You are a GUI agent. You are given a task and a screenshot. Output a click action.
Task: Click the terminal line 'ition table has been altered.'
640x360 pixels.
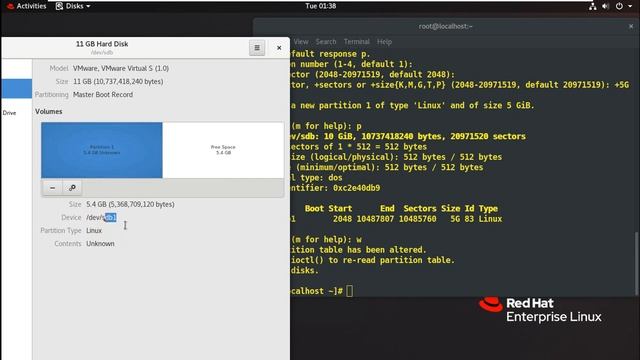click(358, 250)
